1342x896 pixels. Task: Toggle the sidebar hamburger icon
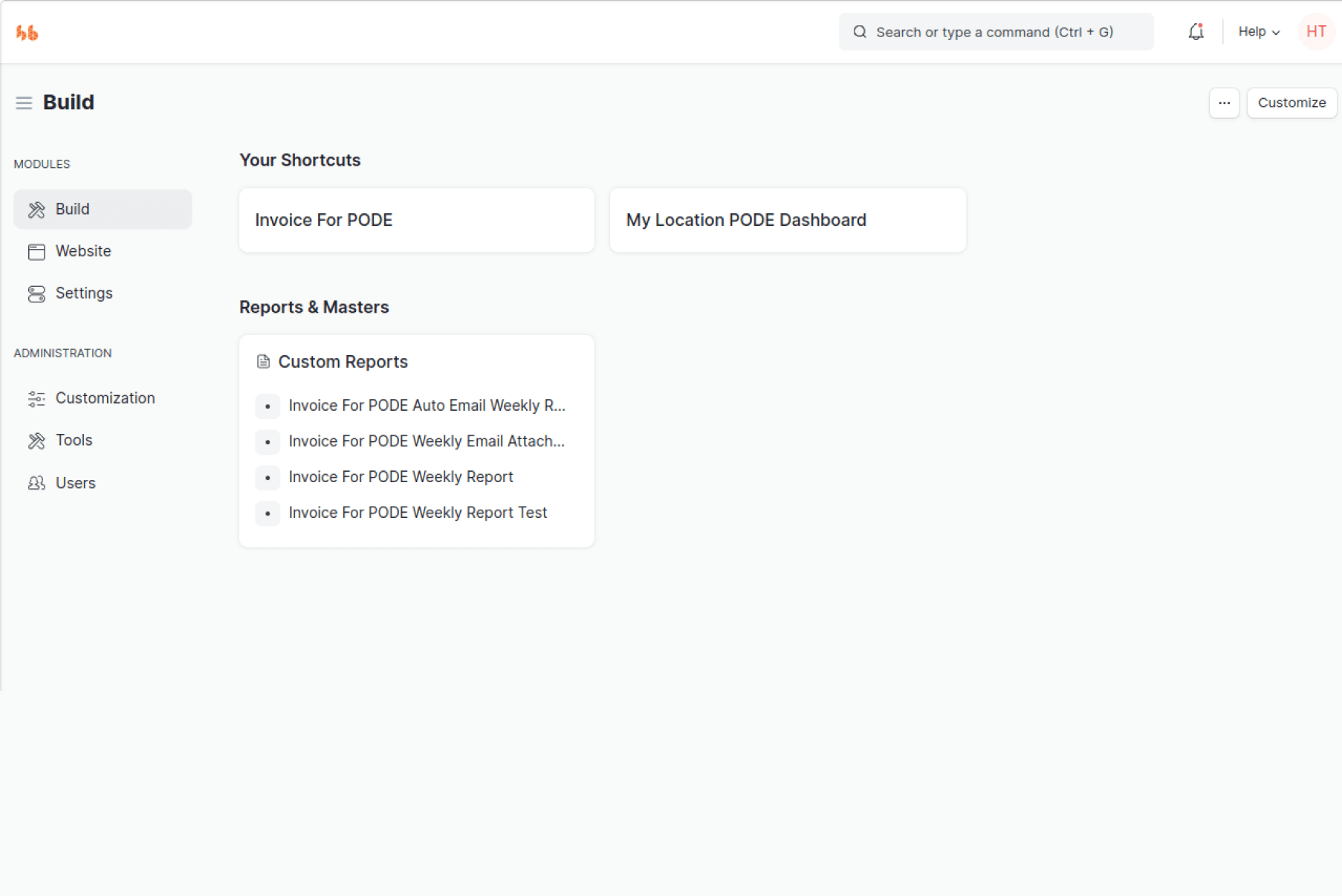click(x=24, y=103)
